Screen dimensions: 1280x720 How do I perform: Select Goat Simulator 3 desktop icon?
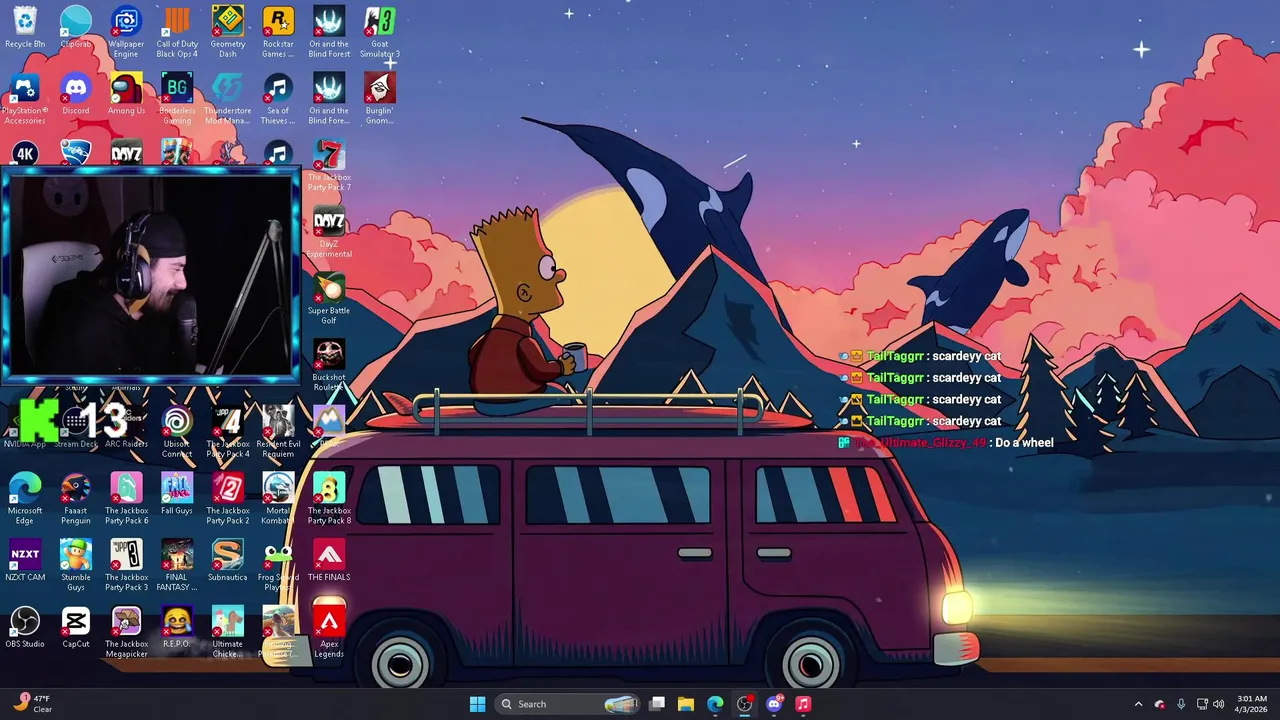click(x=379, y=32)
